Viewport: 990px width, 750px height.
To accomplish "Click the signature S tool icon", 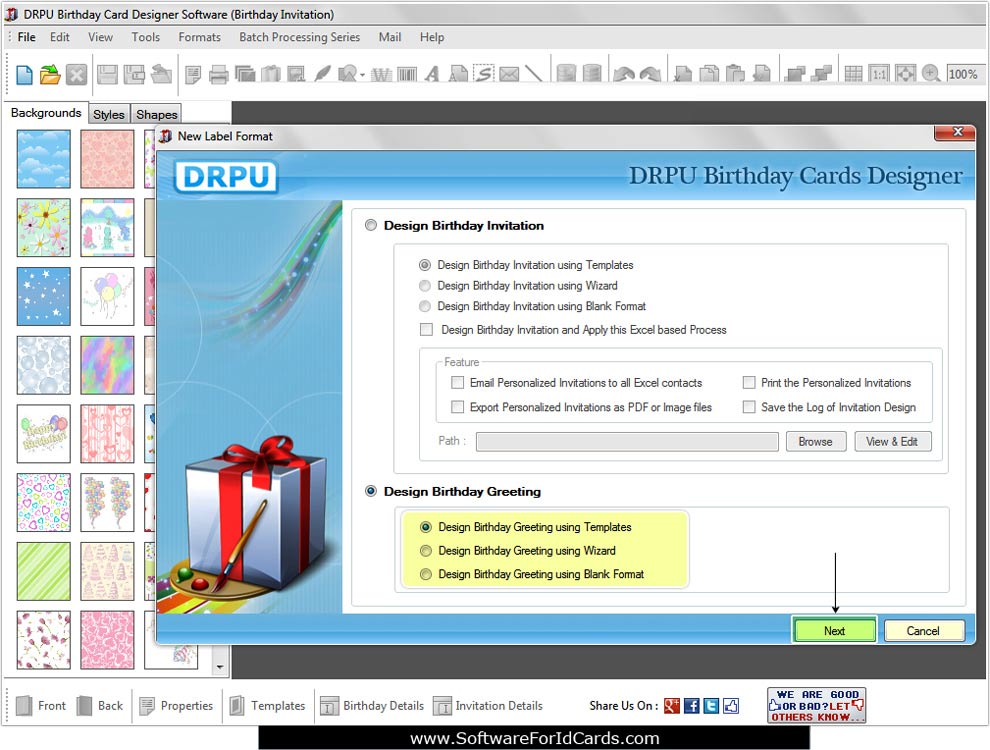I will [x=484, y=74].
